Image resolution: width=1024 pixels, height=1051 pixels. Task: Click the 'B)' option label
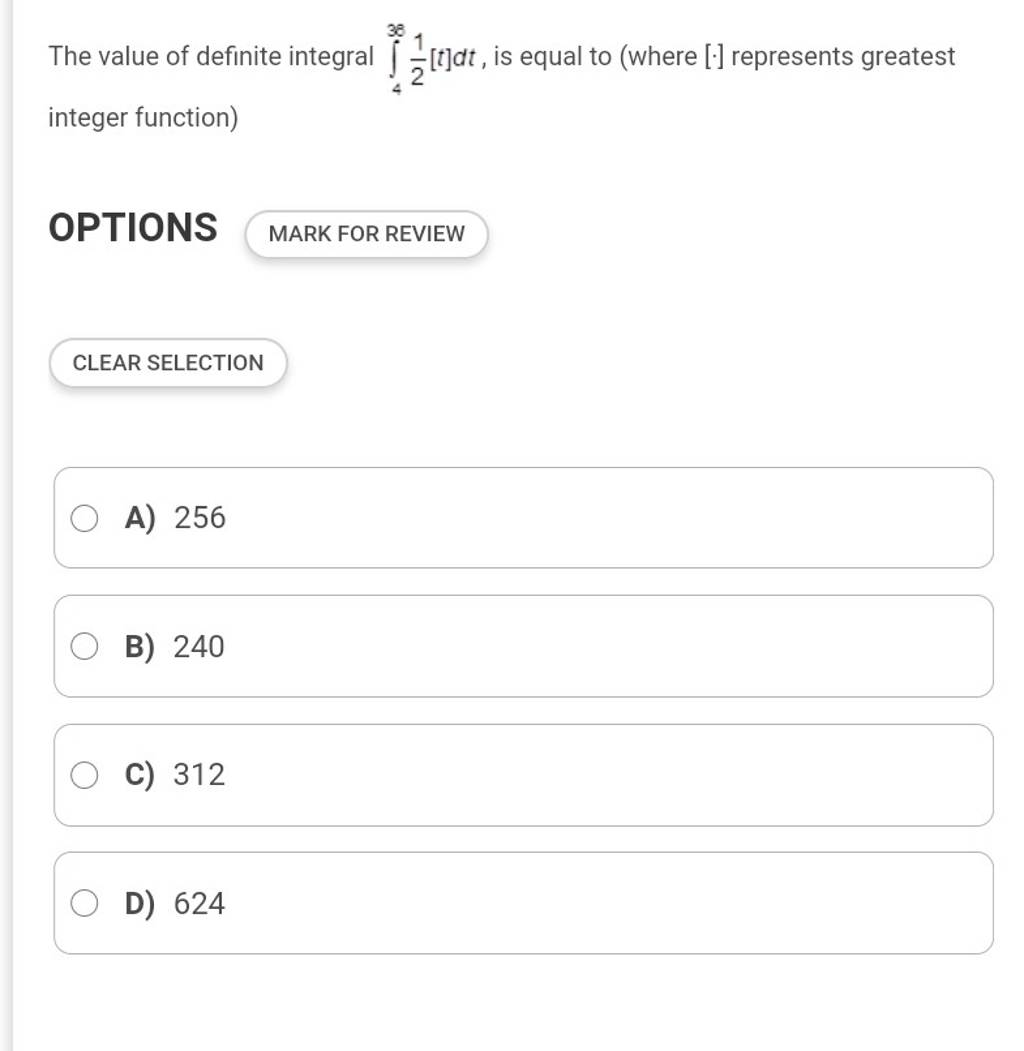pos(140,647)
